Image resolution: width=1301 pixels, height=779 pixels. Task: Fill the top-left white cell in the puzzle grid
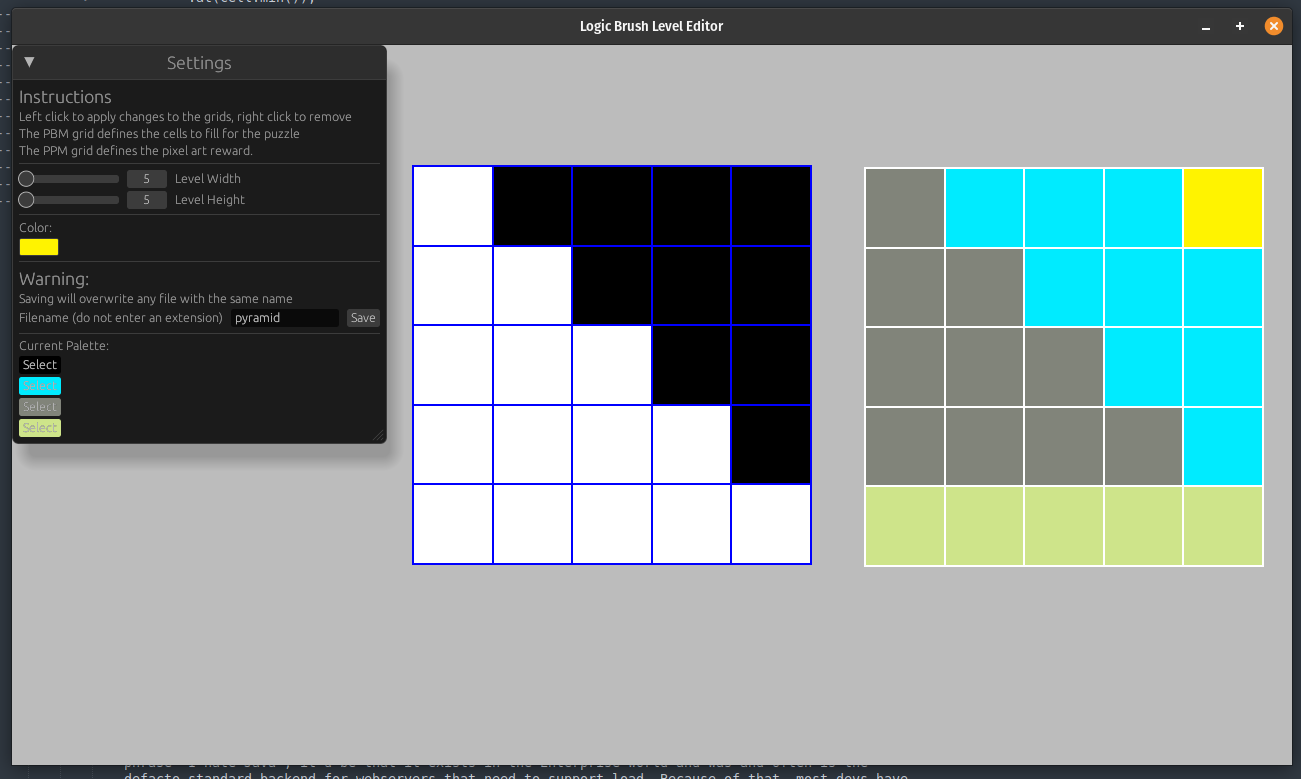coord(453,206)
